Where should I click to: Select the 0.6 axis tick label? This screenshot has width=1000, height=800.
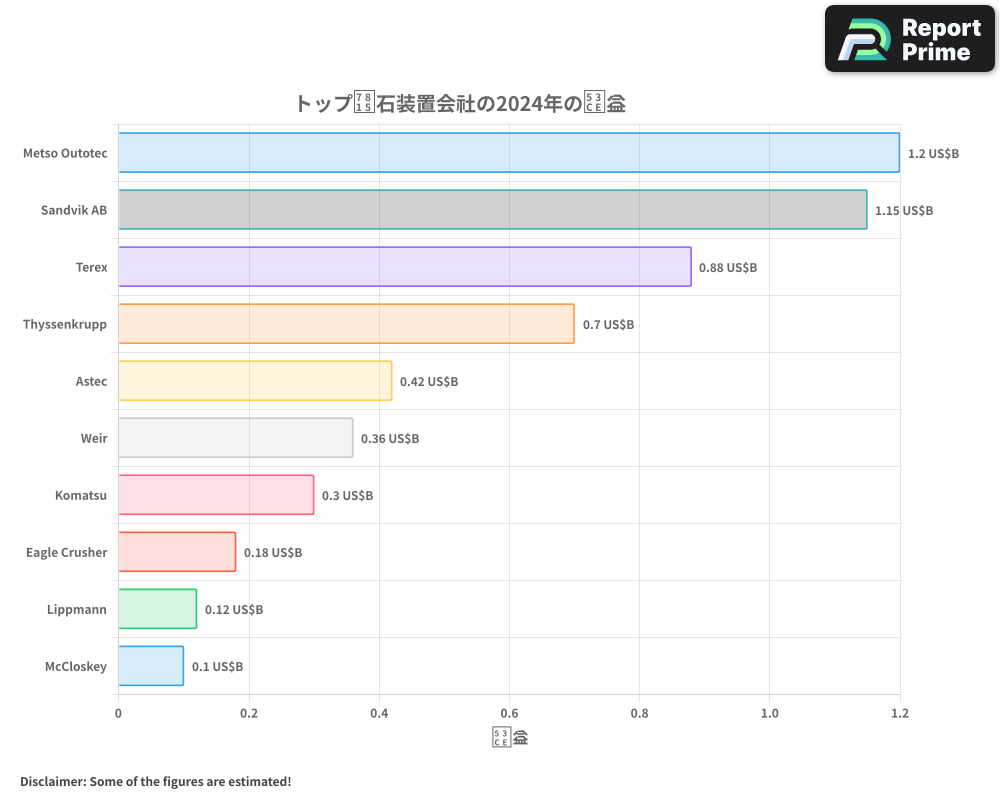coord(509,714)
